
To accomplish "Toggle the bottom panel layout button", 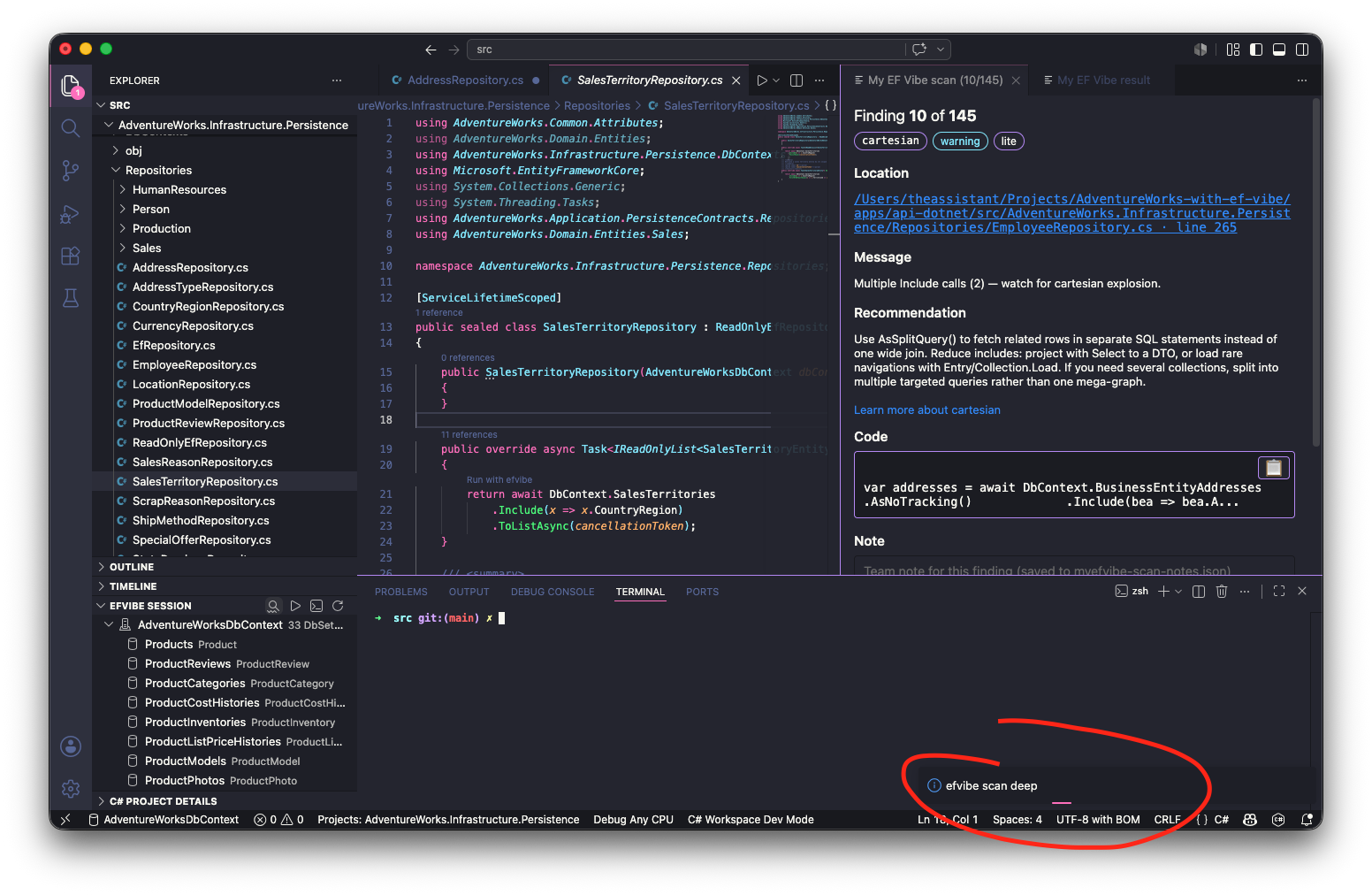I will click(1279, 50).
